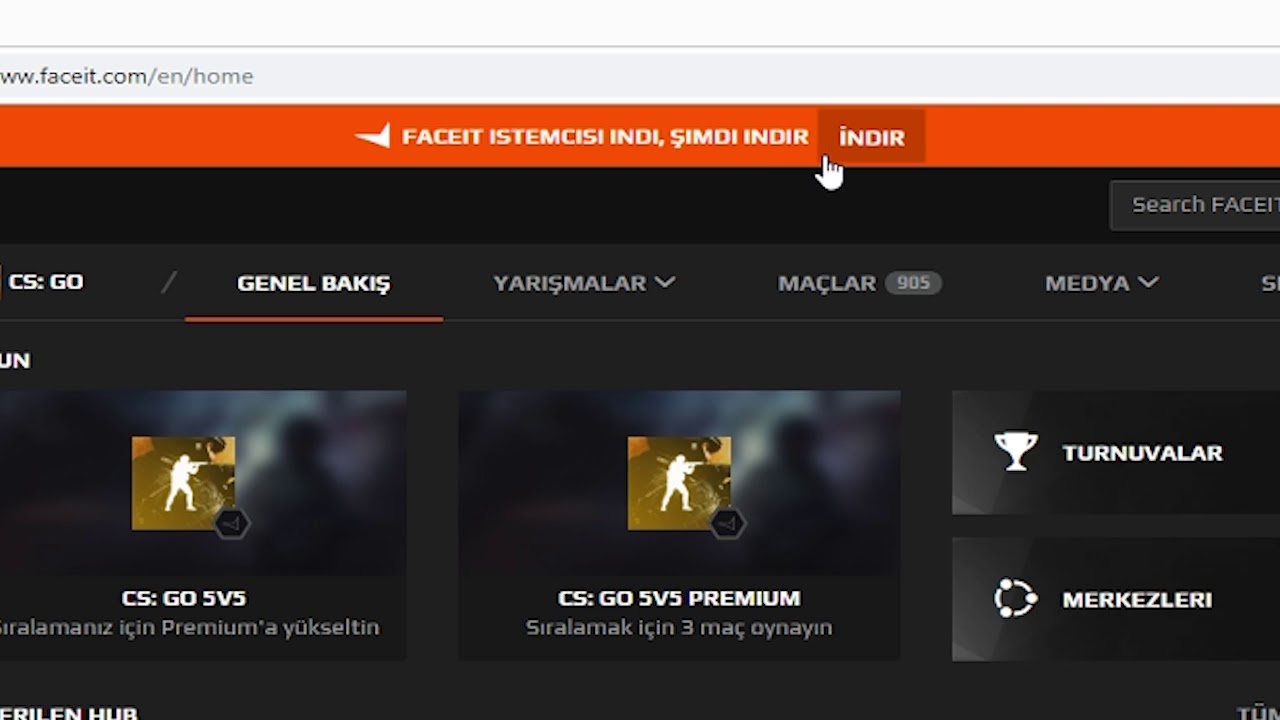Image resolution: width=1280 pixels, height=720 pixels.
Task: Click the FACEIT badge on 5V5 PREMIUM icon
Action: [727, 523]
